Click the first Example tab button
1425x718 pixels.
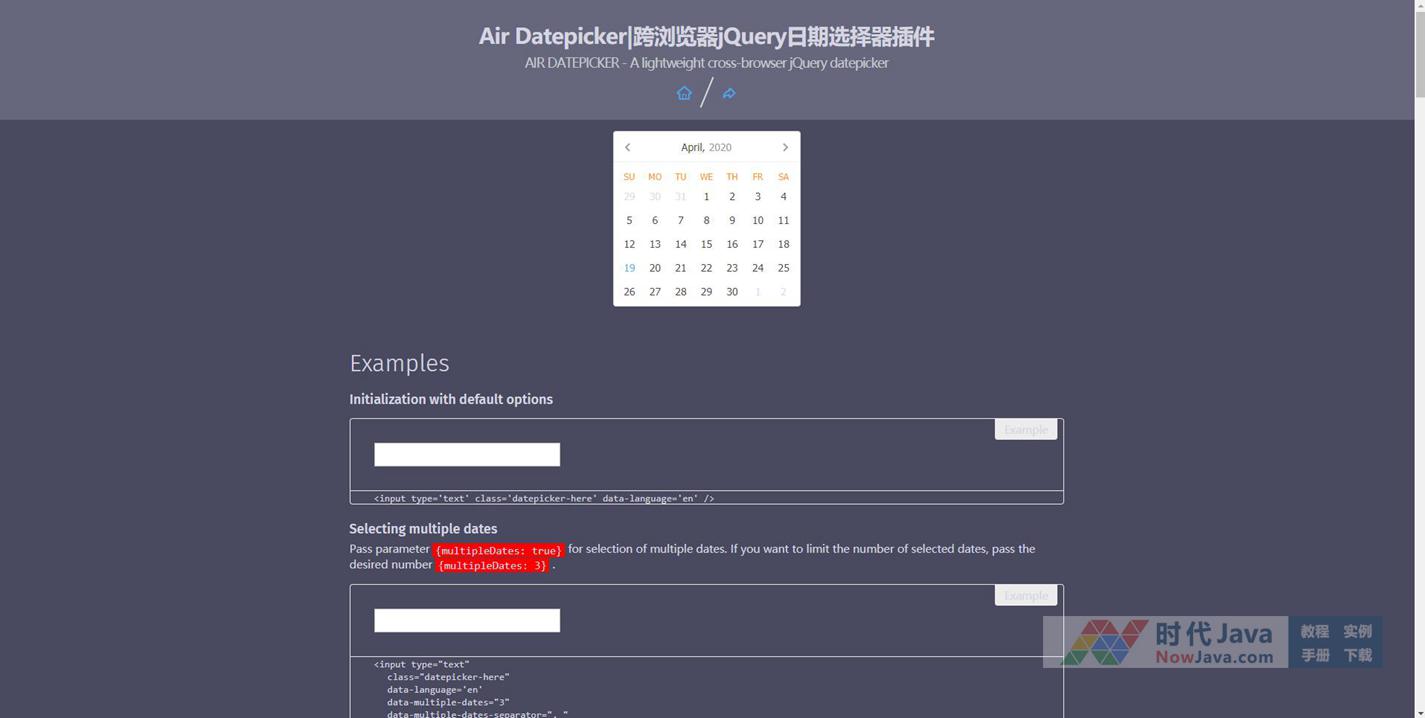(x=1025, y=429)
